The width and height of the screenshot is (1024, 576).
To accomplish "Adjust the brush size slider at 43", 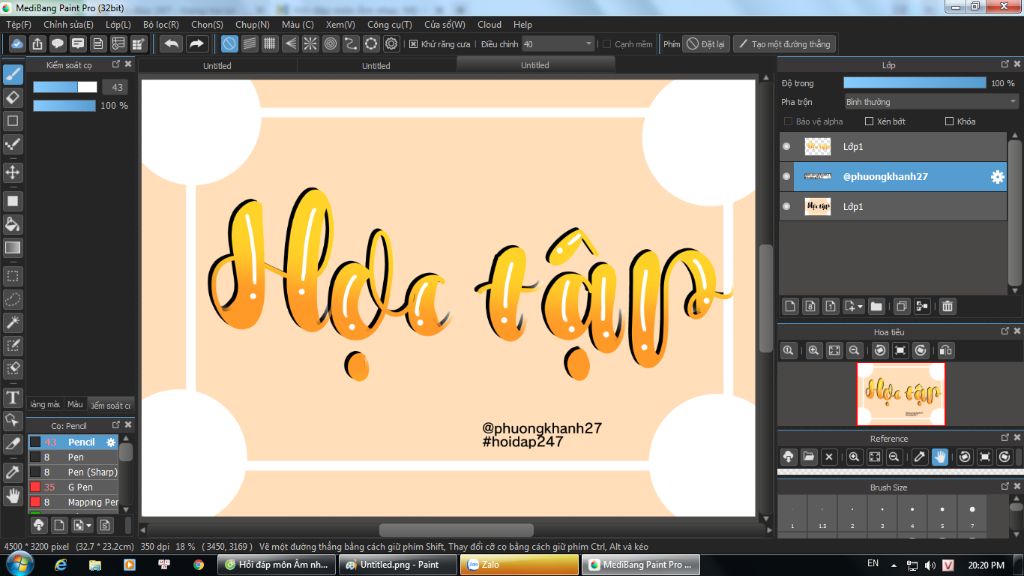I will tap(65, 87).
